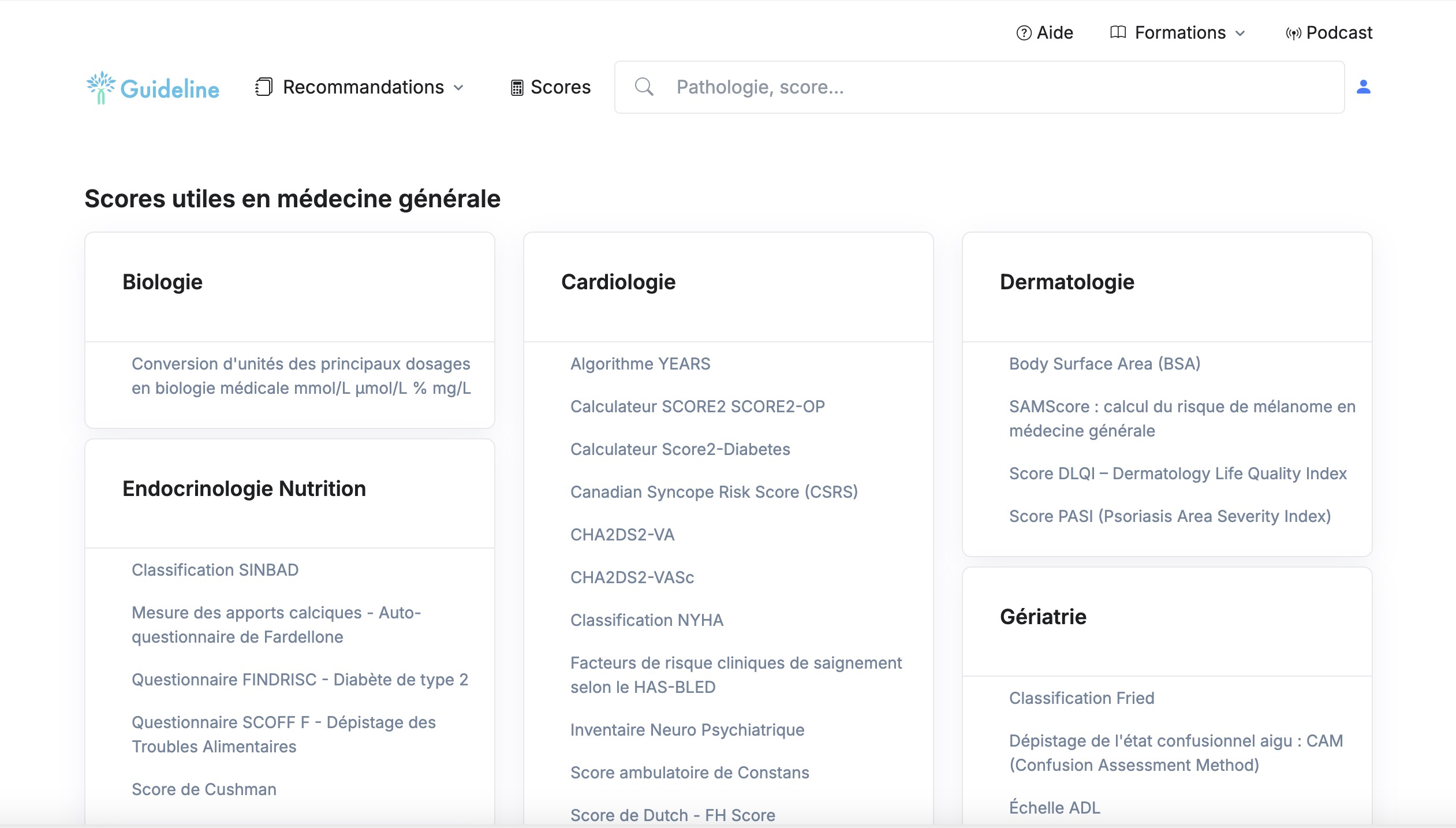Open Classification SINBAD link

point(215,570)
